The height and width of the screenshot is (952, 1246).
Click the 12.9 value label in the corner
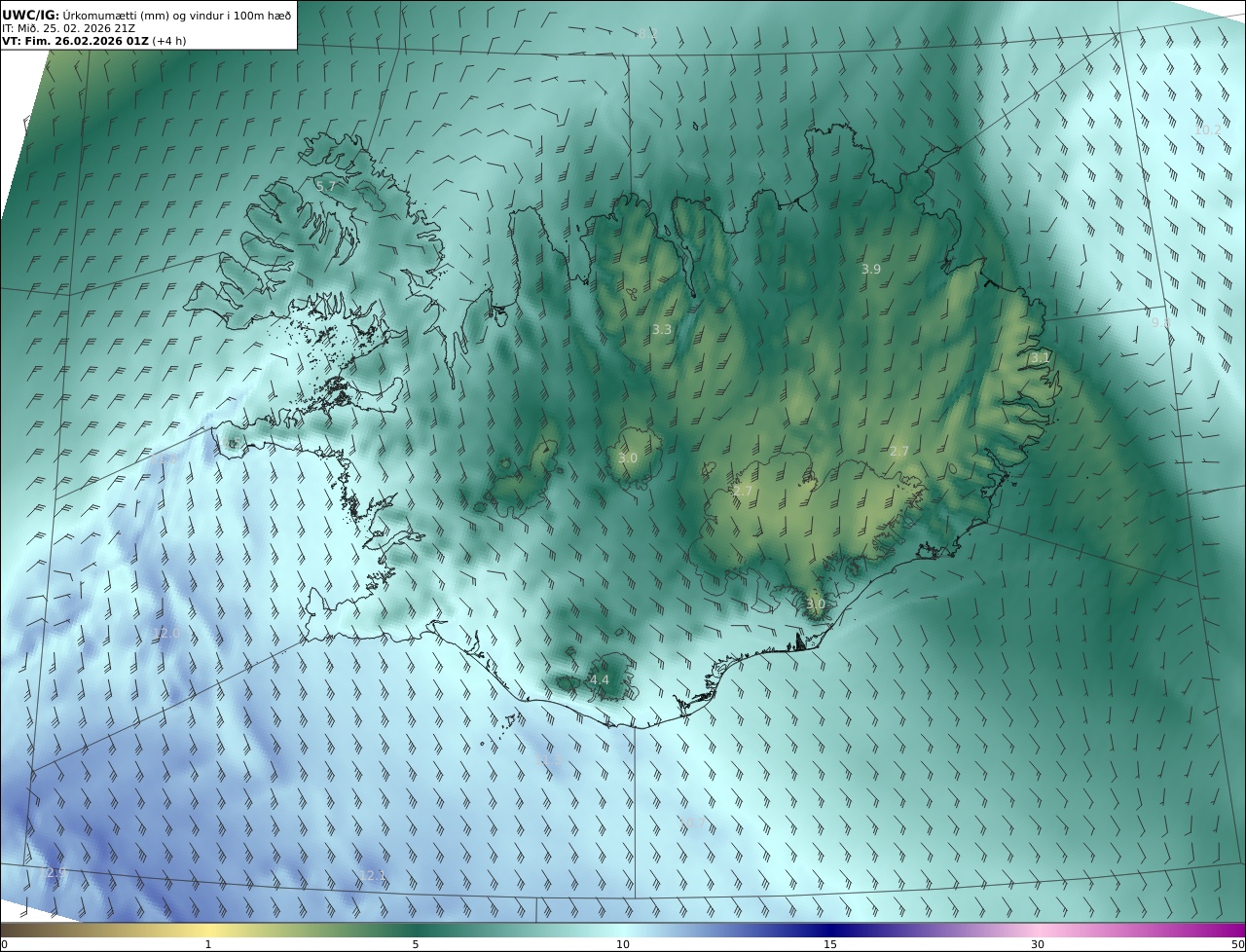pos(55,874)
